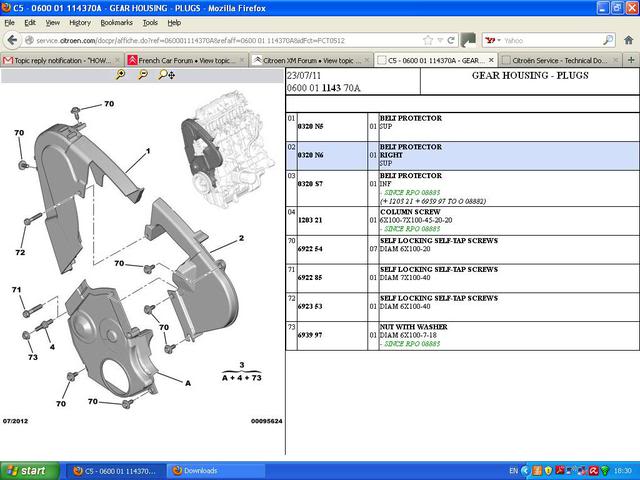Select part number 1203 21
Screen dimensions: 640x480
(x=310, y=220)
